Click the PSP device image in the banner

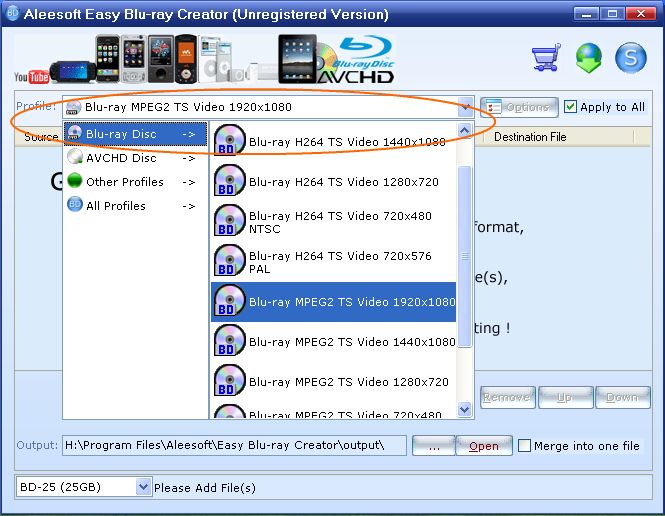tap(73, 72)
